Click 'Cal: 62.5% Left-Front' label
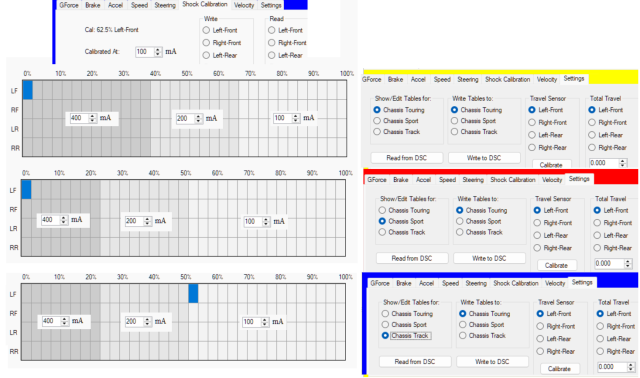640x378 pixels. click(111, 30)
